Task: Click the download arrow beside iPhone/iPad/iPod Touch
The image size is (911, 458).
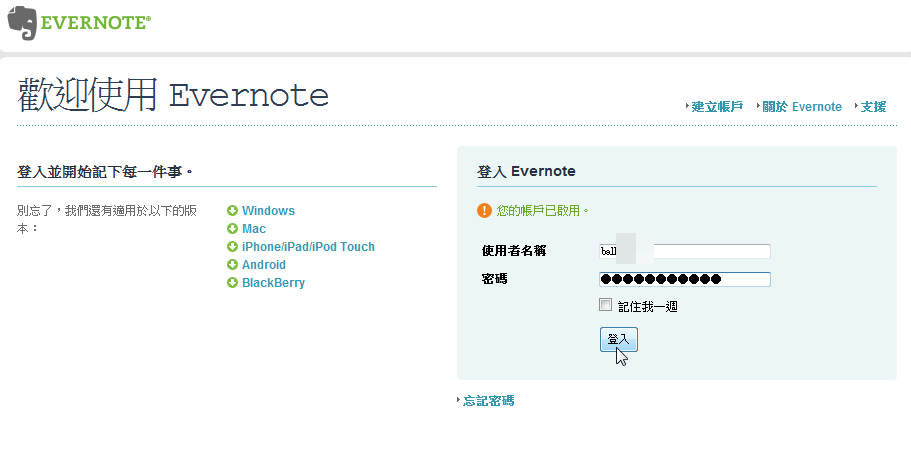Action: 232,247
